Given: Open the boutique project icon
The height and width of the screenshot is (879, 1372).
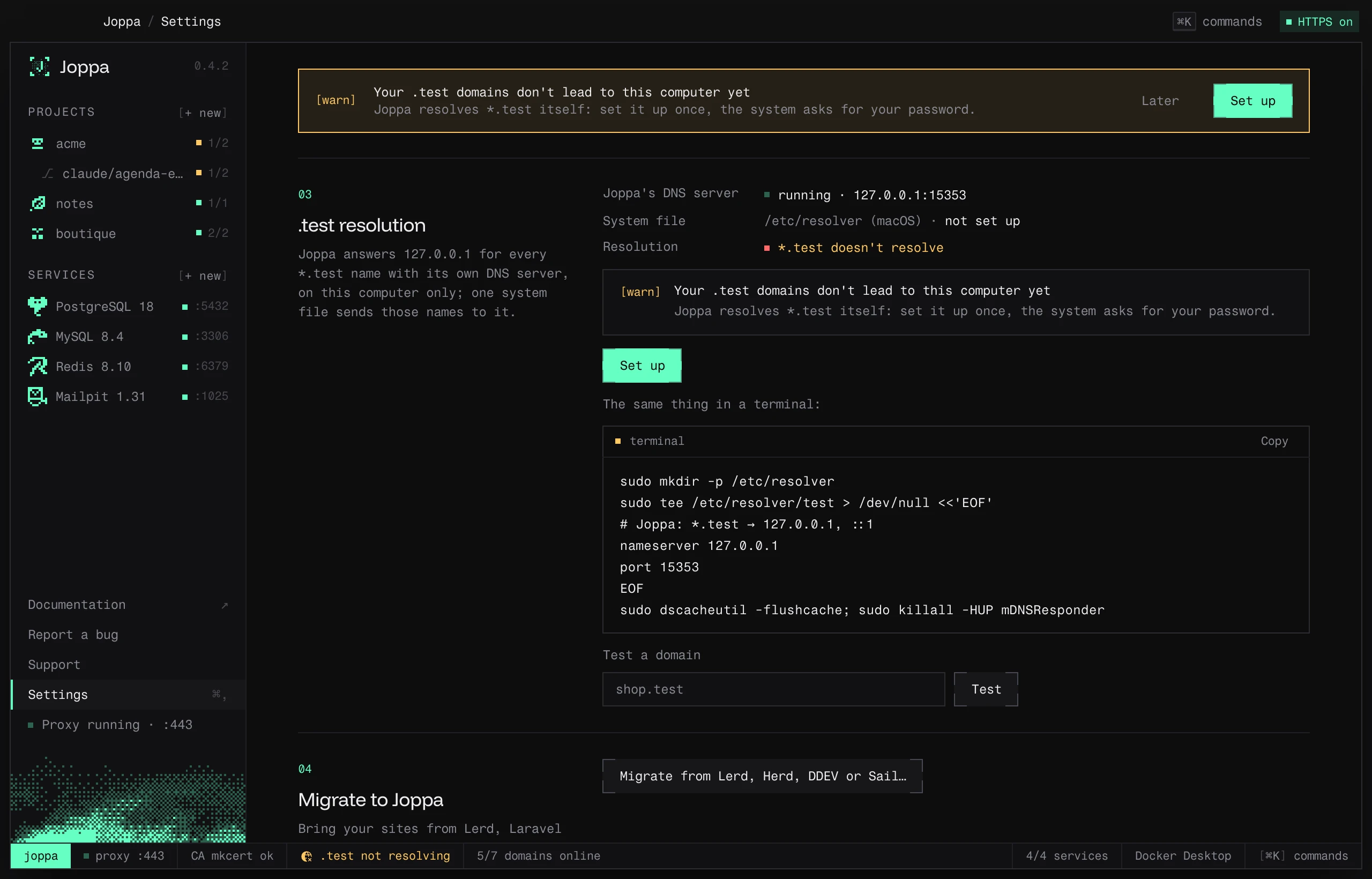Looking at the screenshot, I should point(38,234).
